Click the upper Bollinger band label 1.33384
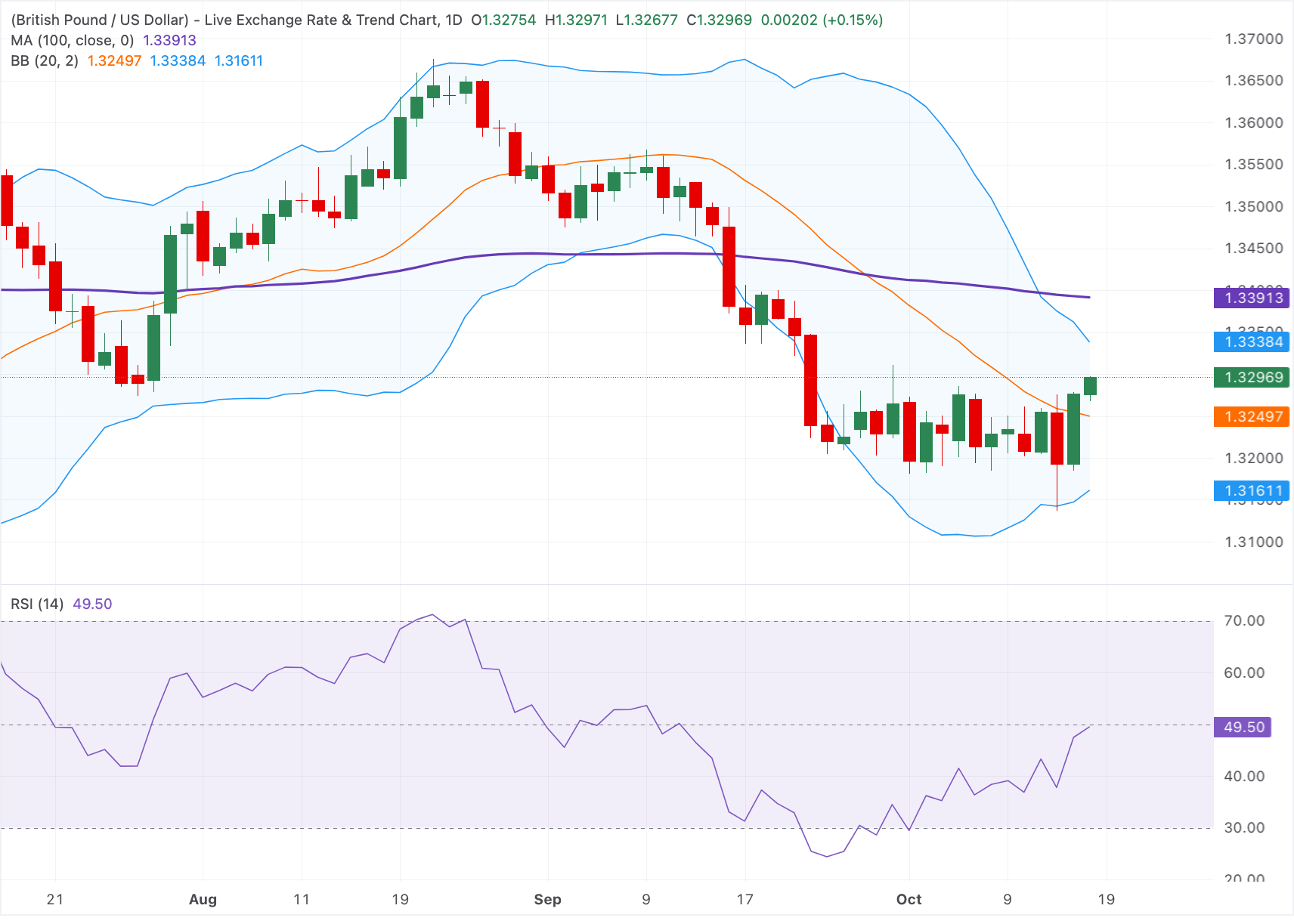 pos(1252,341)
